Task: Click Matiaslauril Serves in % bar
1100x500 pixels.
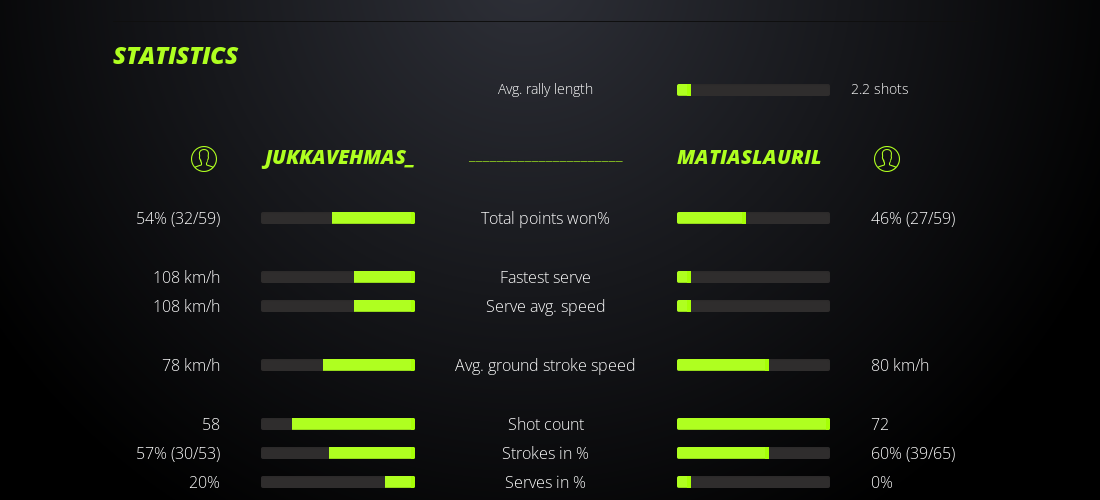Action: (753, 482)
